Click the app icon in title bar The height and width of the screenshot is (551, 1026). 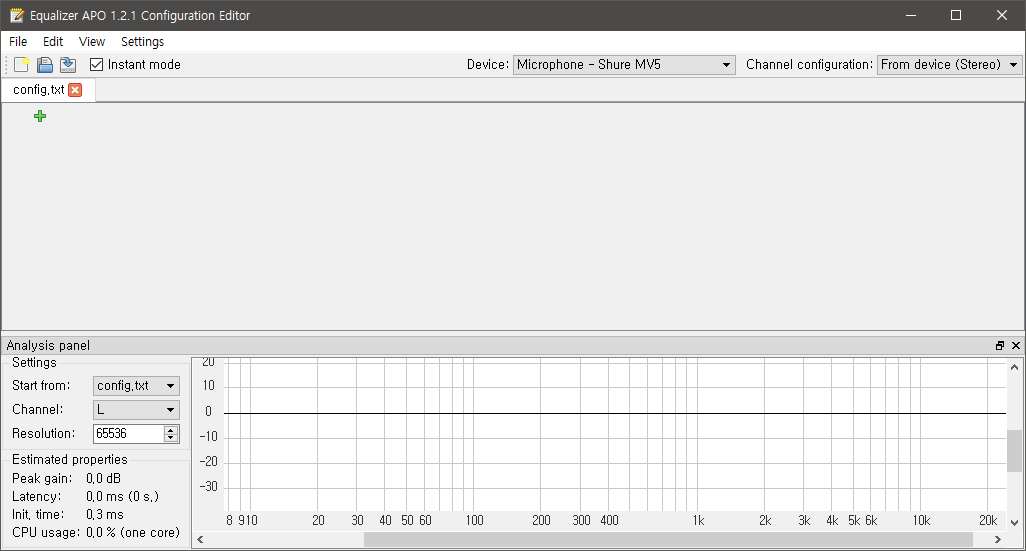[17, 15]
